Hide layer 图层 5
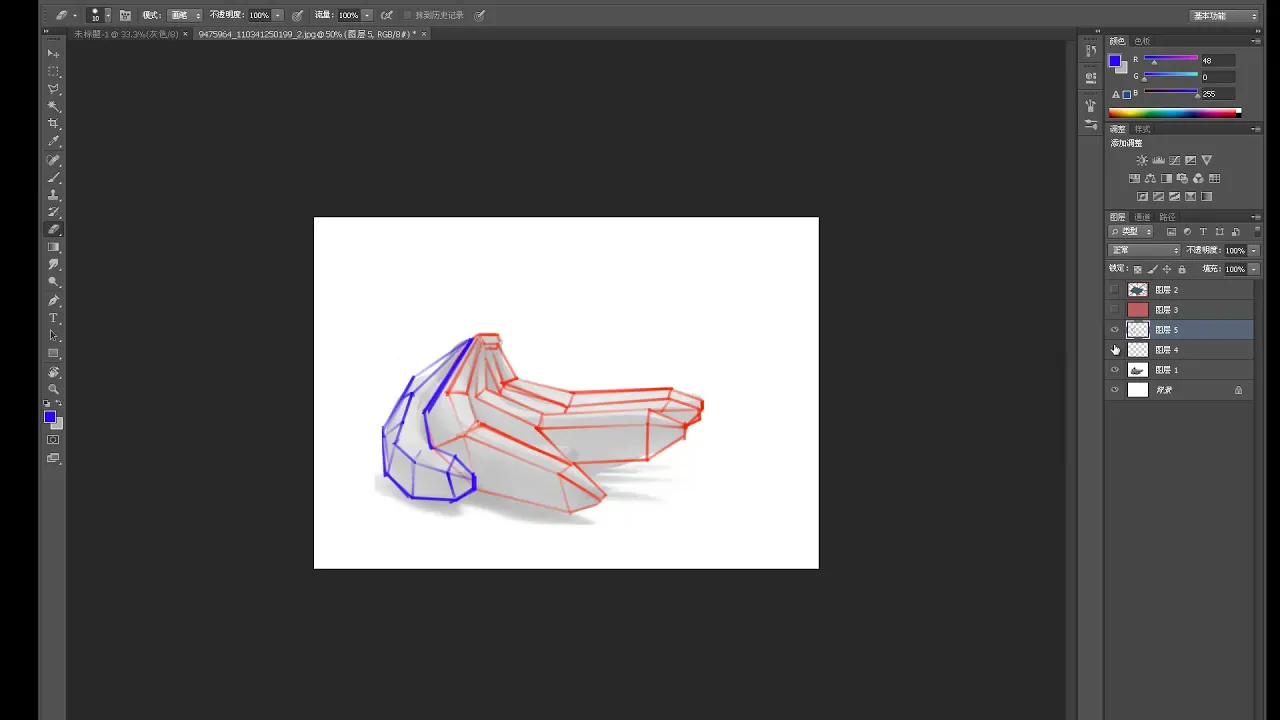The image size is (1280, 720). click(x=1115, y=330)
